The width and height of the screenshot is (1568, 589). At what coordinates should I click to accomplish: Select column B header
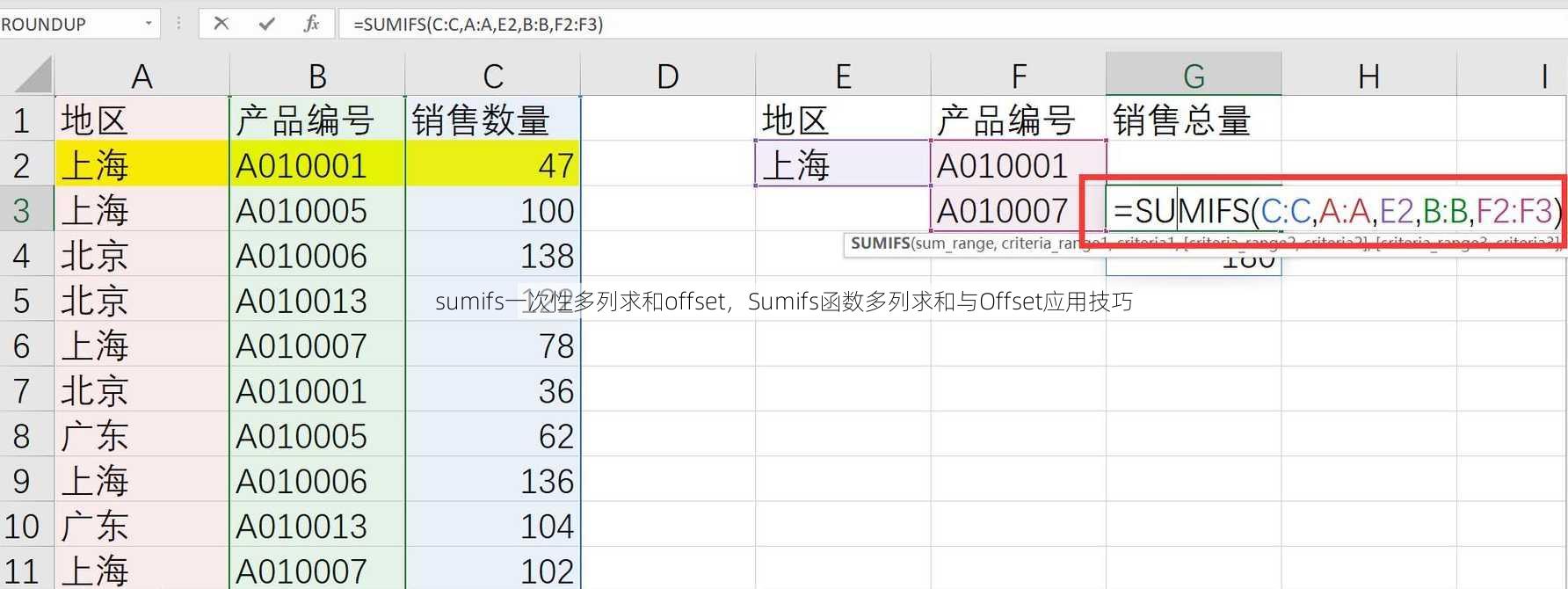click(317, 76)
